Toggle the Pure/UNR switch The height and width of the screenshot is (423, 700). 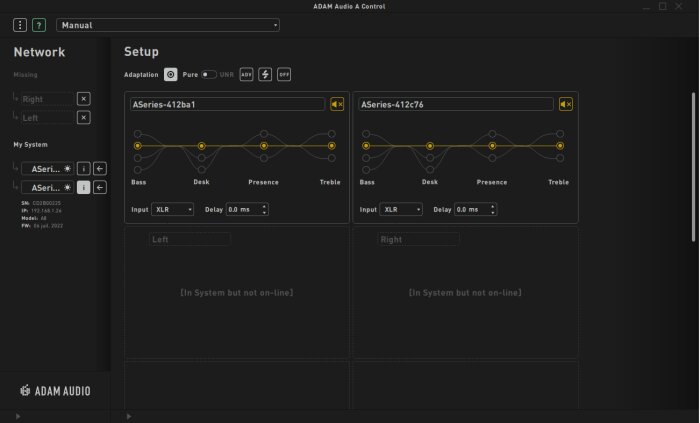pos(208,75)
